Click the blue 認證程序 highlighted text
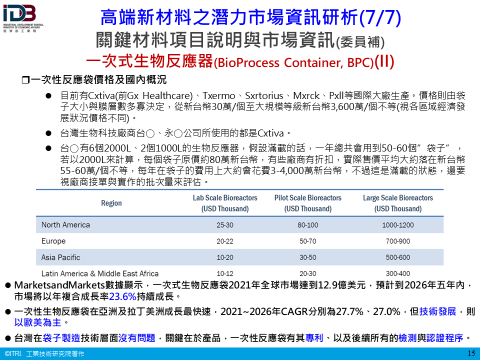480x360 pixels. tap(445, 338)
